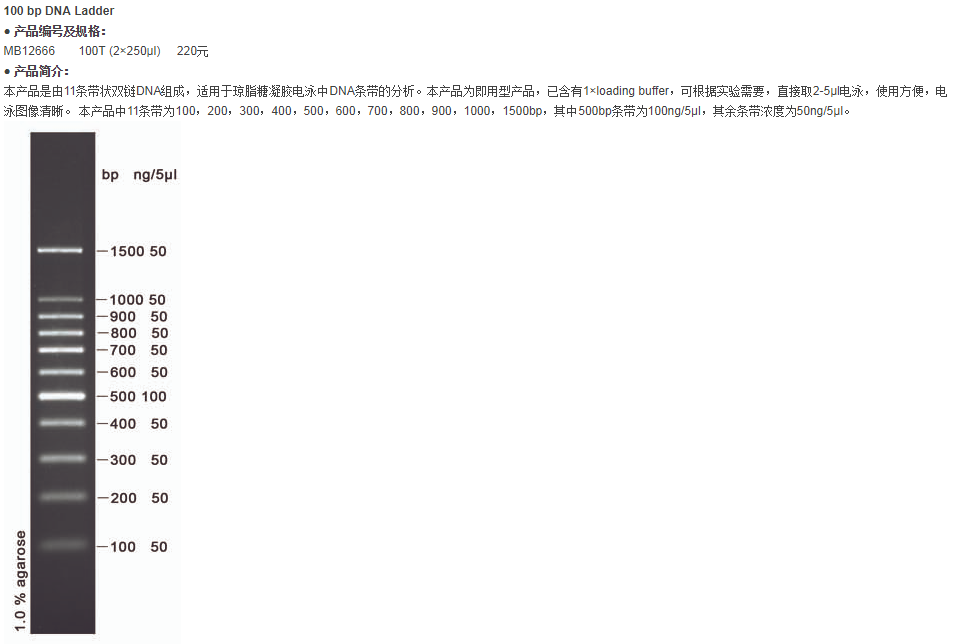The image size is (956, 644).
Task: Click the brightest 500 bp gel band
Action: coord(62,396)
